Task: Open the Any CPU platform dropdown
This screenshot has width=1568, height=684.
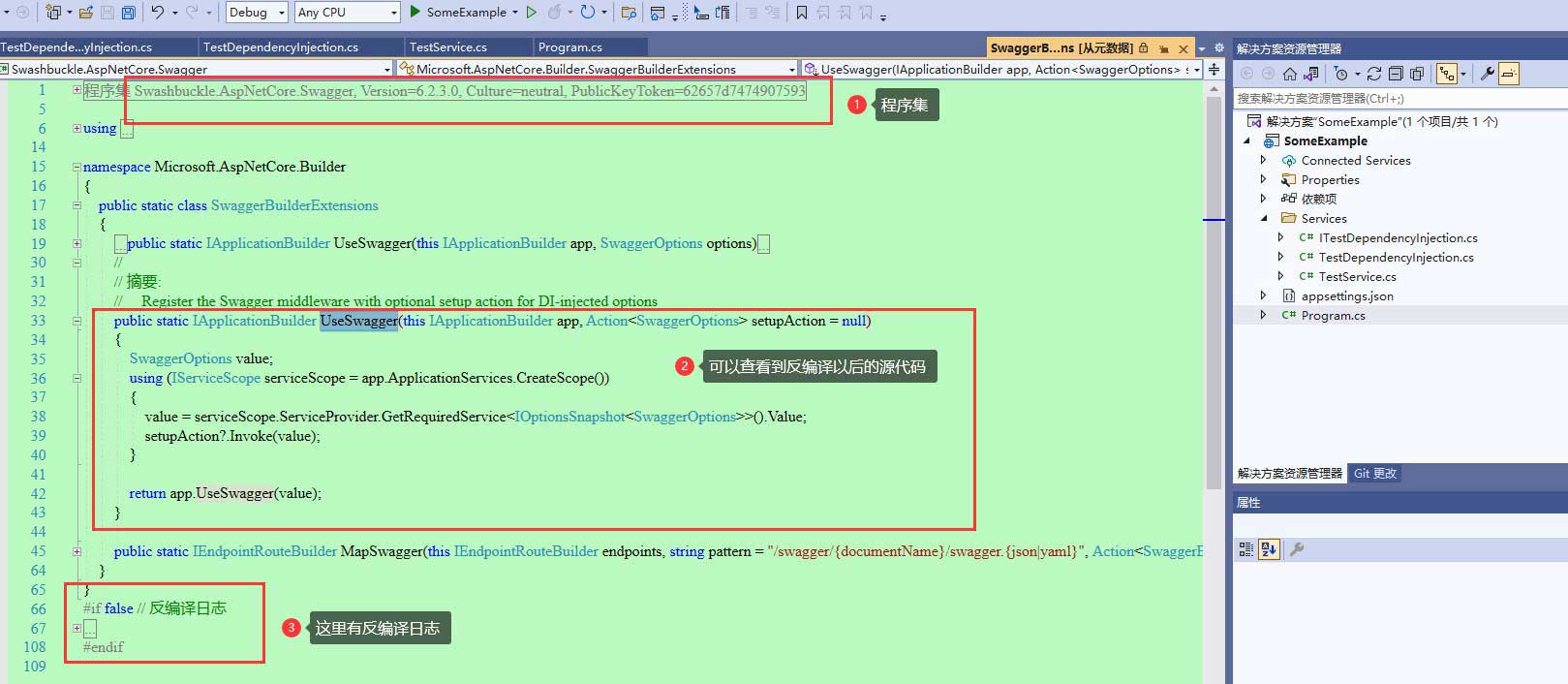Action: [x=348, y=13]
